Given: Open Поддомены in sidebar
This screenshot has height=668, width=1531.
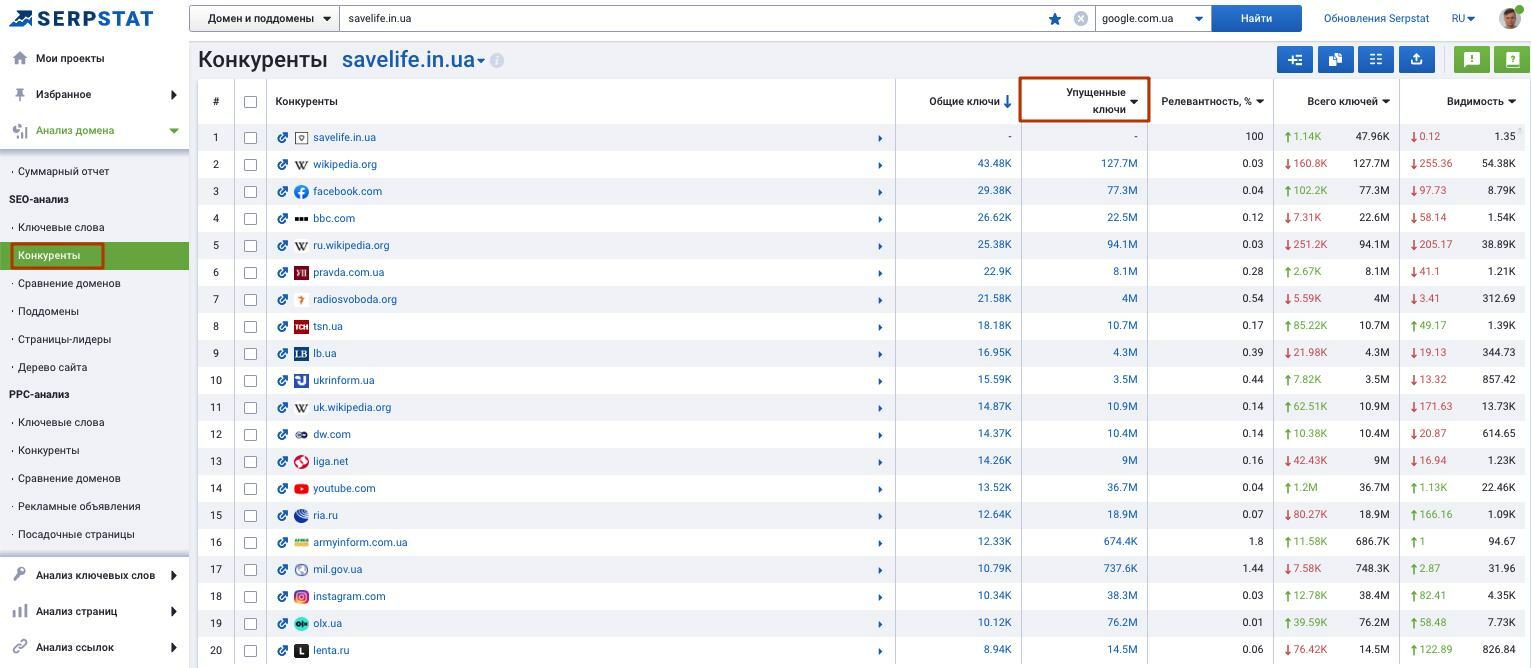Looking at the screenshot, I should coord(48,311).
